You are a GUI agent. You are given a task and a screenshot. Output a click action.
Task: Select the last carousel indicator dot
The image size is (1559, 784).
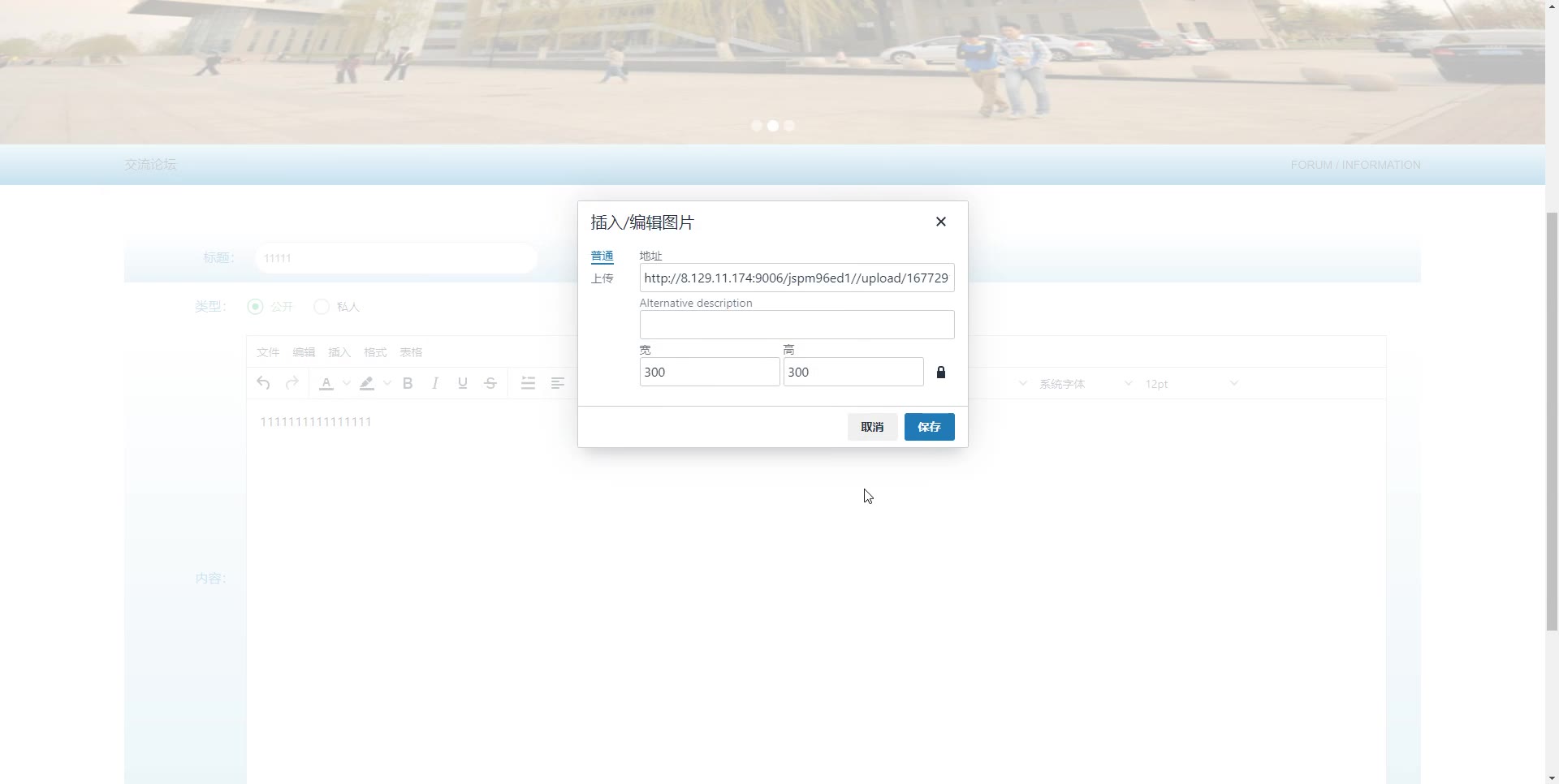click(x=789, y=126)
